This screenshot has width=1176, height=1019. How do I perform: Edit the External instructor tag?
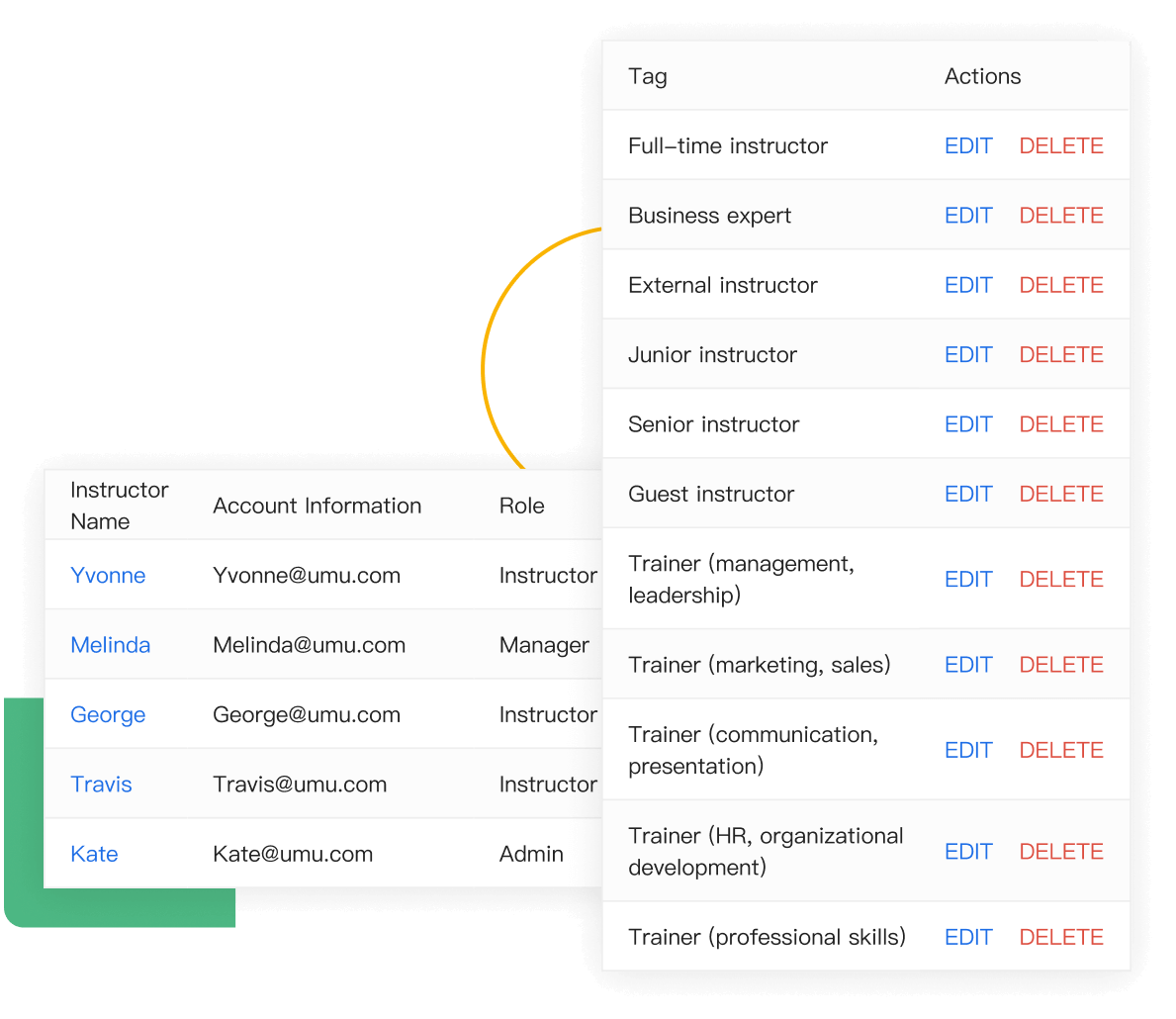[967, 285]
